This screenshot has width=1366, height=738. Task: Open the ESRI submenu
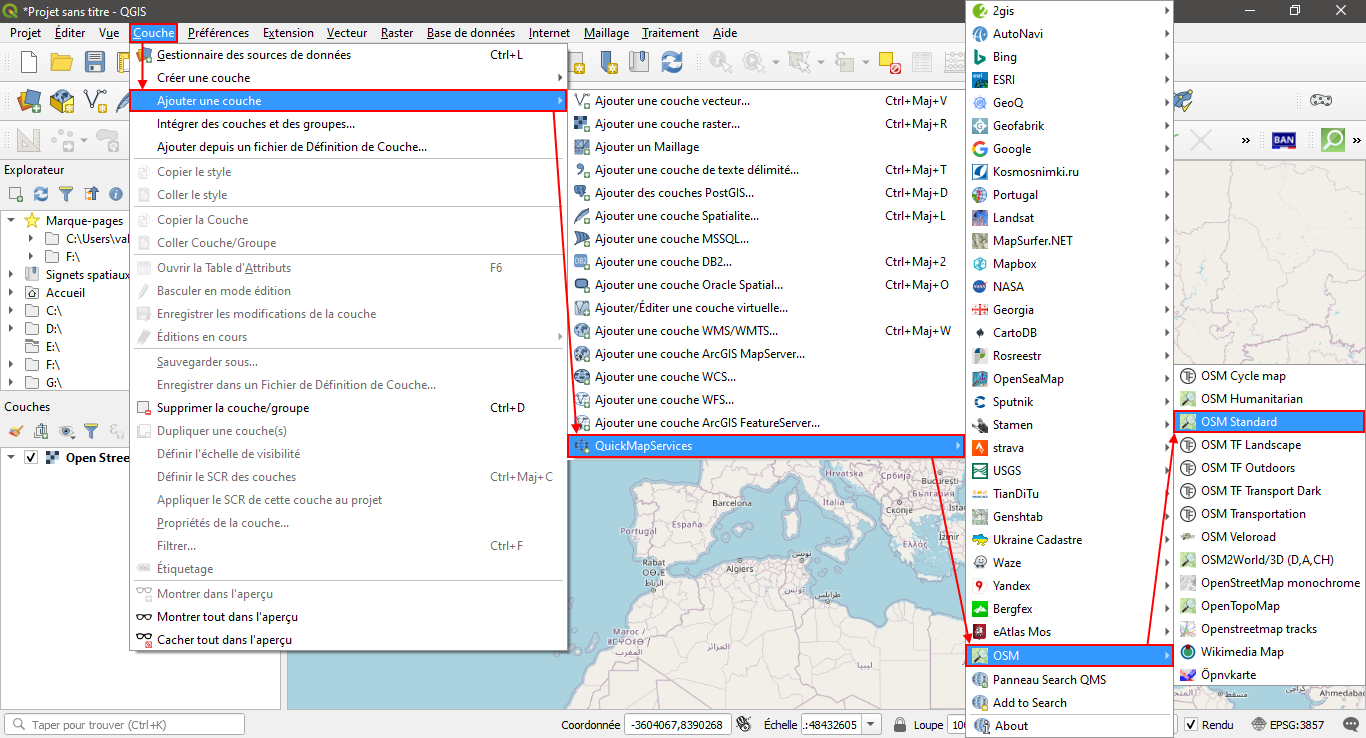coord(1069,80)
